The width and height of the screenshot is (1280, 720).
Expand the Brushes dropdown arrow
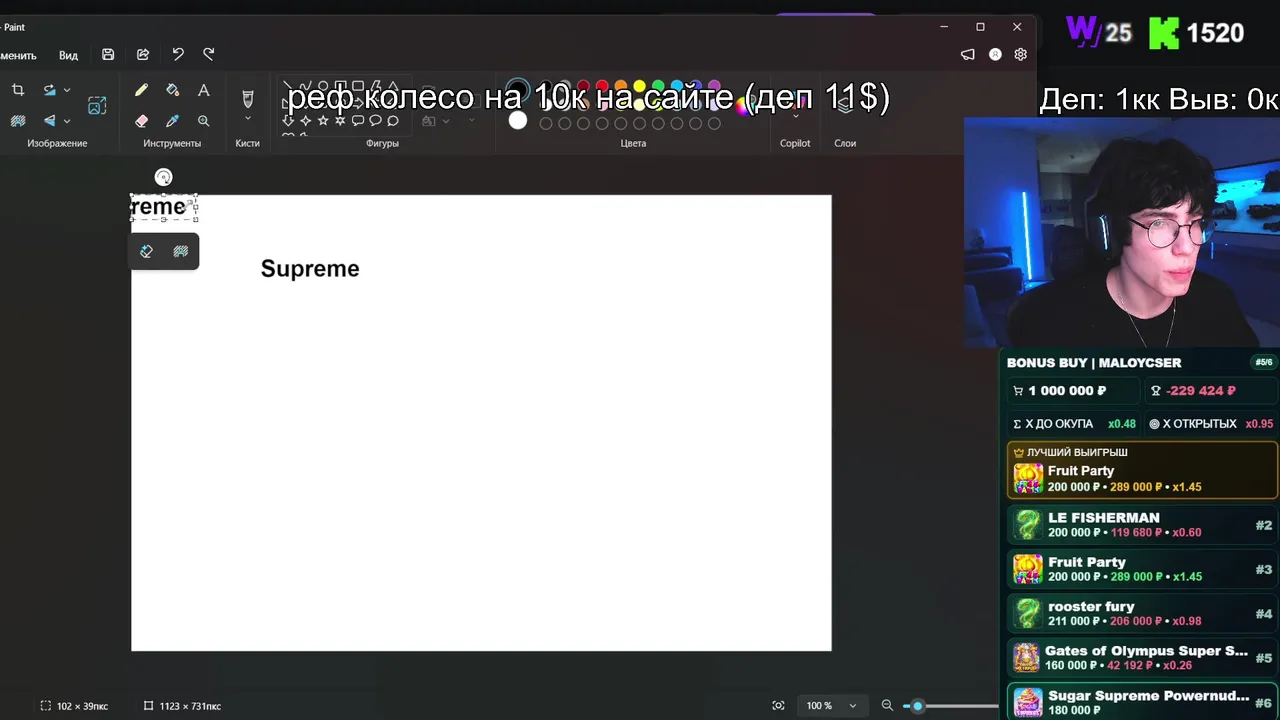tap(248, 119)
